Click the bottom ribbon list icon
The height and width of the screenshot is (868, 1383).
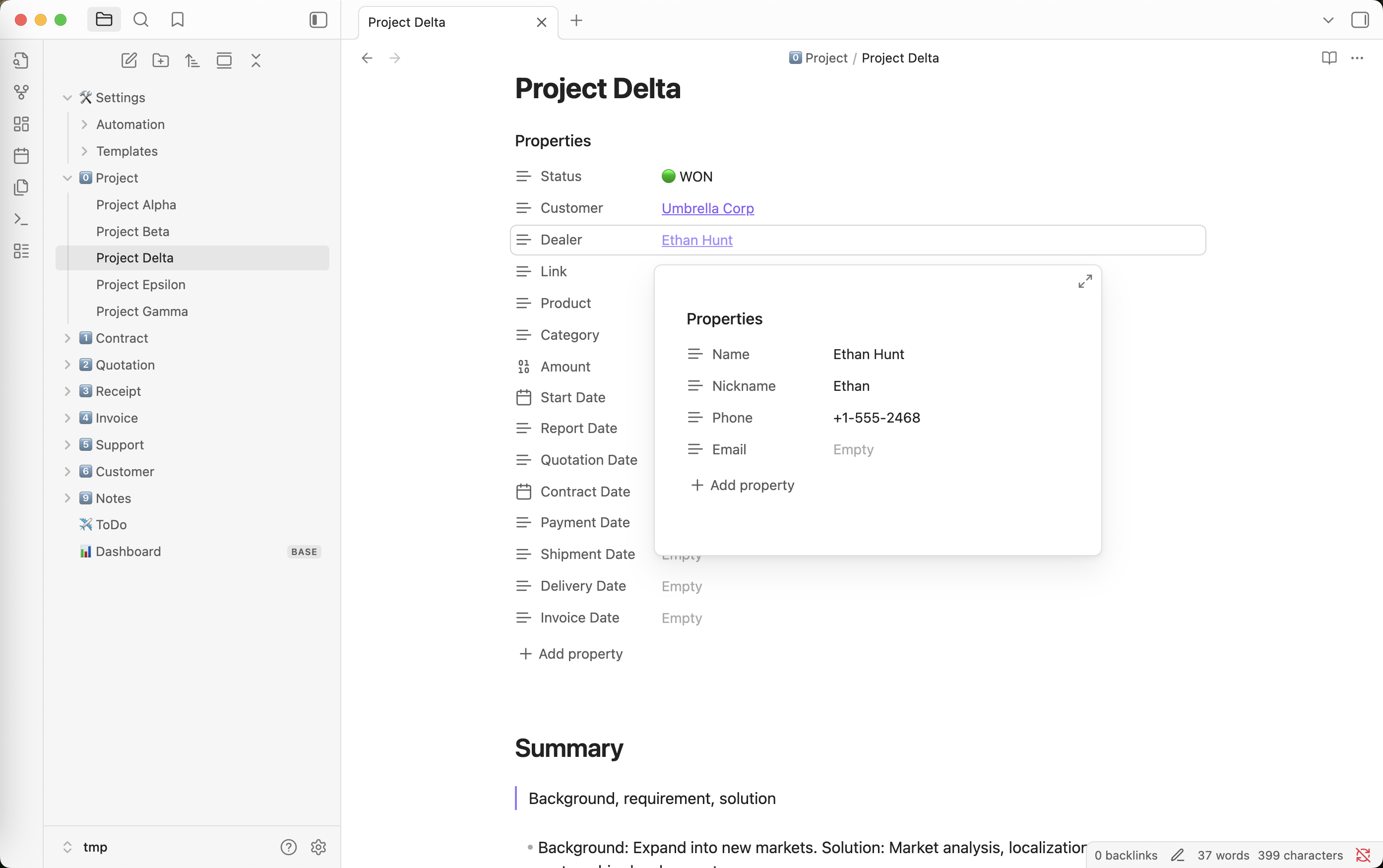[21, 251]
